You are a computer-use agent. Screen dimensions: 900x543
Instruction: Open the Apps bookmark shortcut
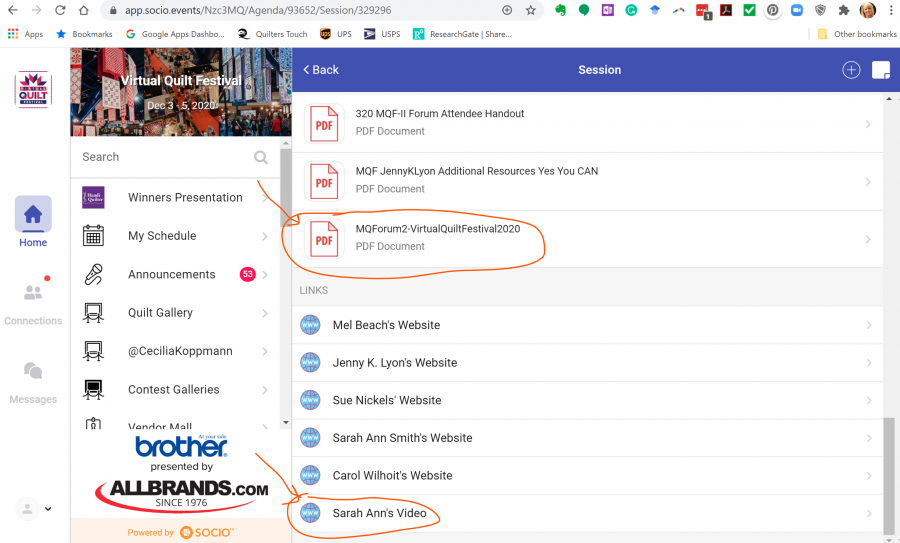(x=25, y=34)
